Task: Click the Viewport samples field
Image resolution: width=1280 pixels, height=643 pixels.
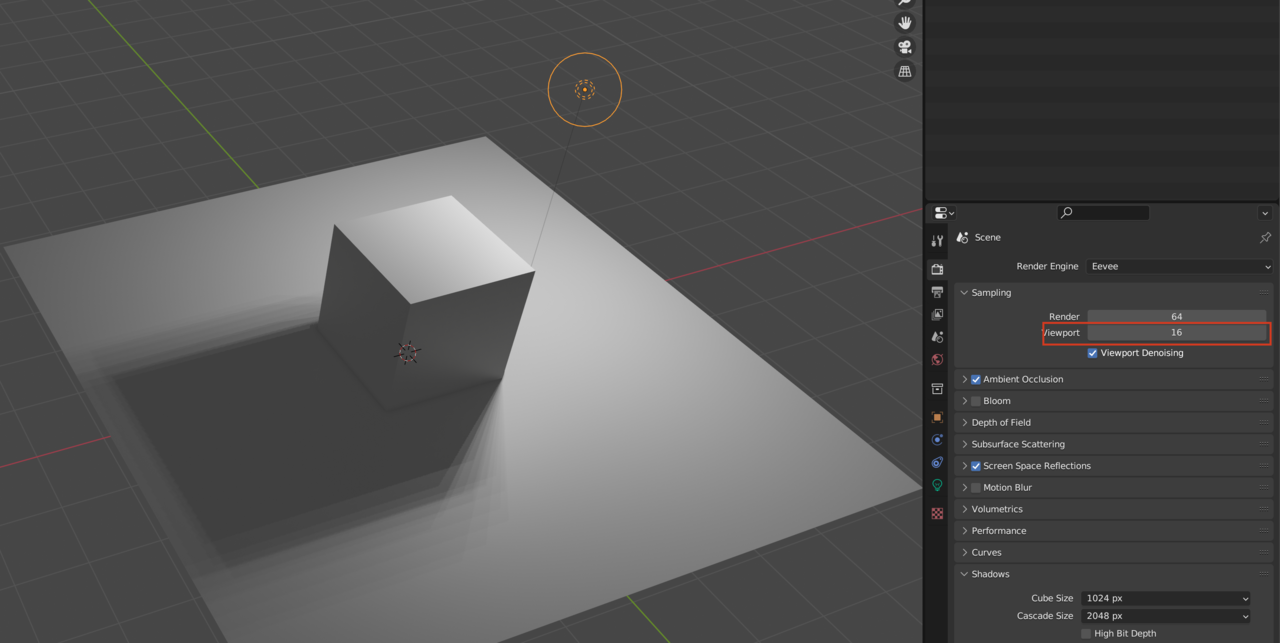Action: point(1176,333)
